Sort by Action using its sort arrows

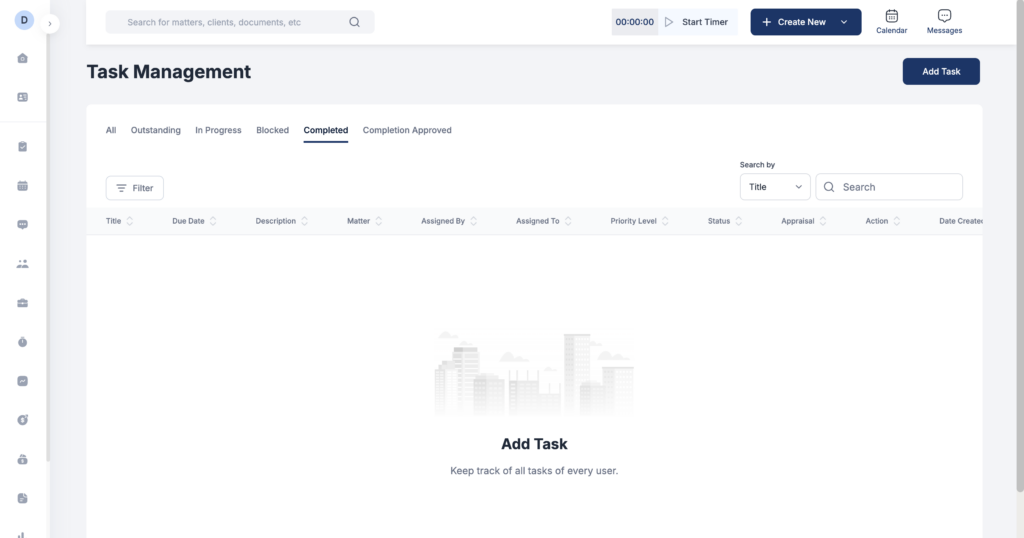pos(897,221)
